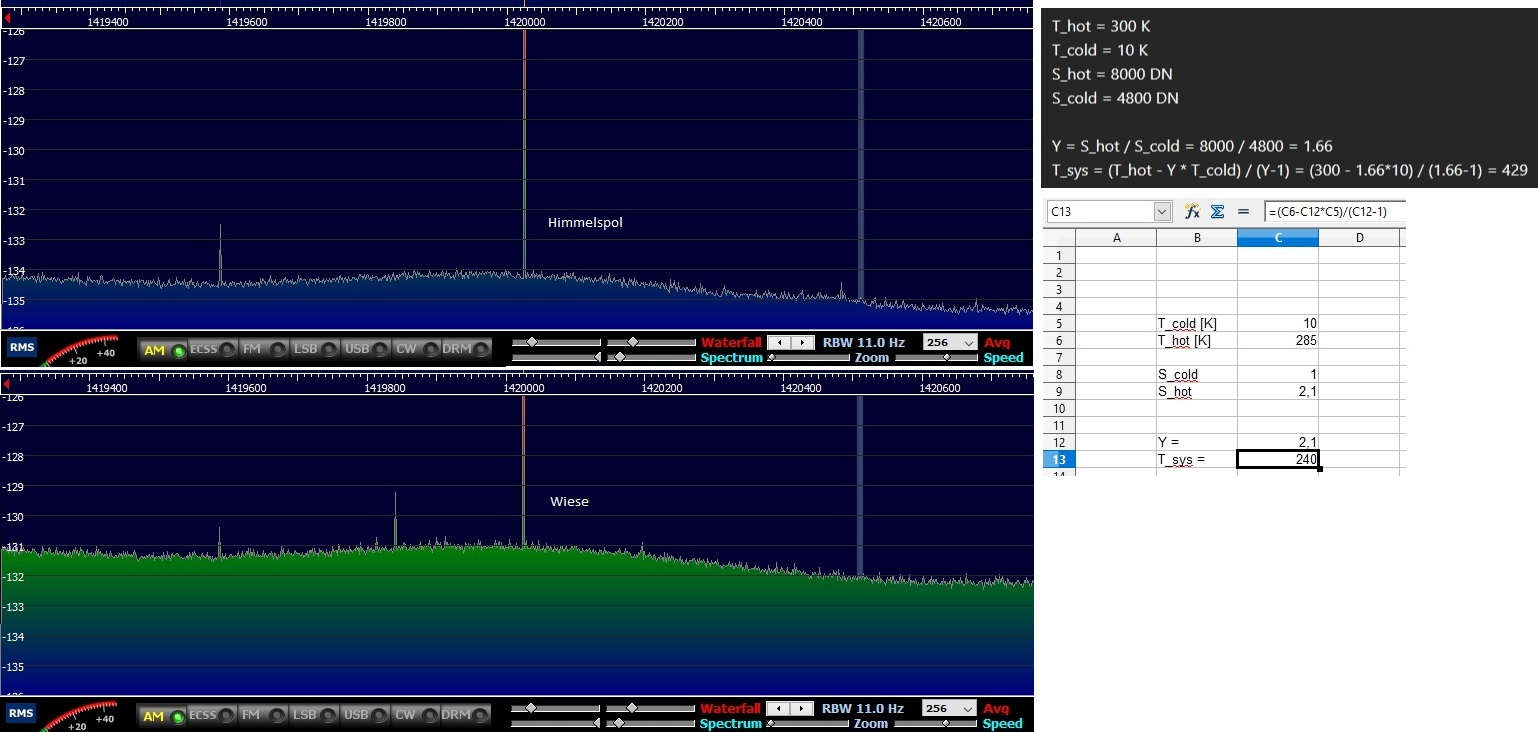Viewport: 1538px width, 732px height.
Task: Open the Function Wizard fx icon
Action: click(x=1192, y=211)
